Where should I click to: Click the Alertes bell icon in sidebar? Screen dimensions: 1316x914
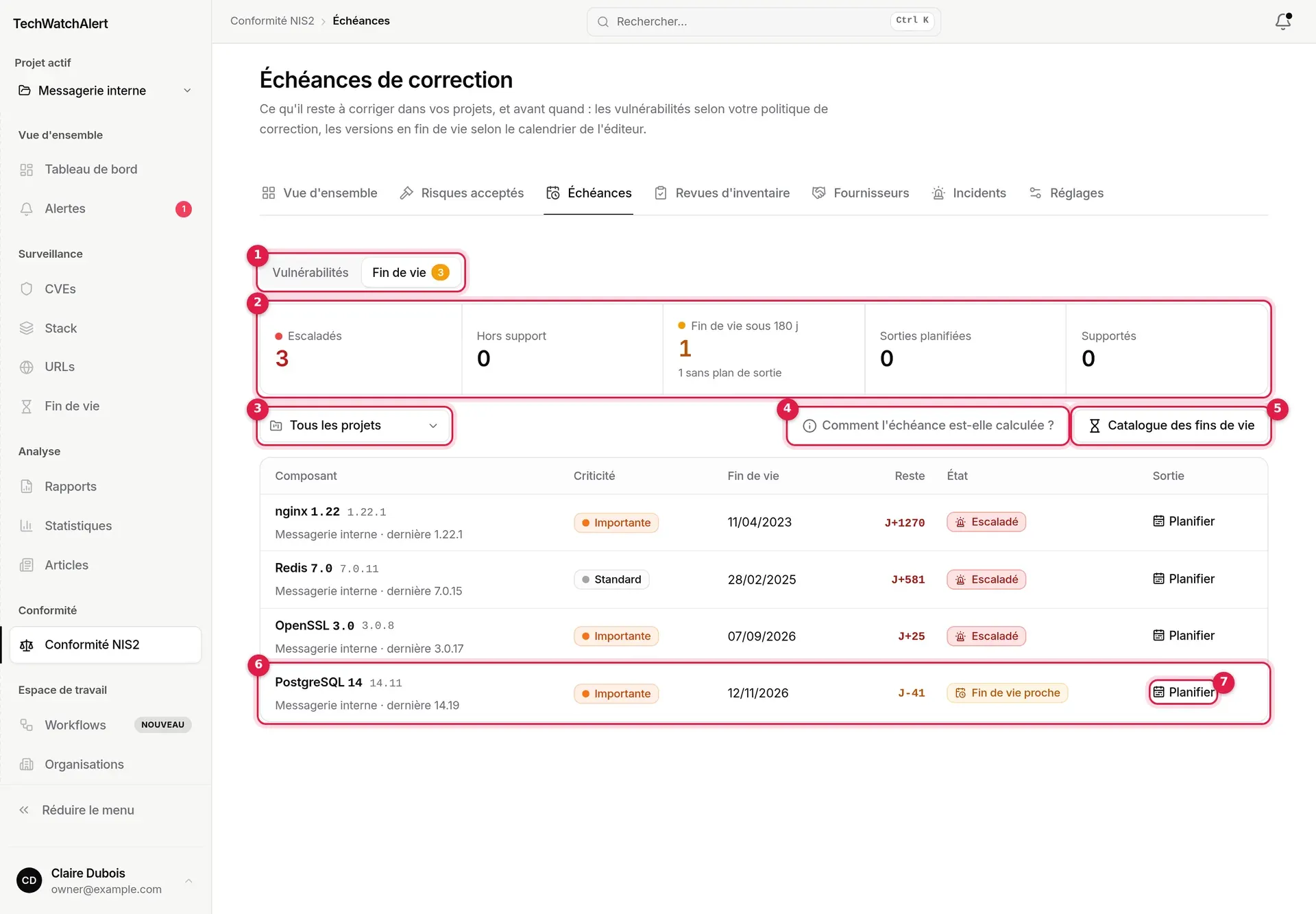[x=27, y=208]
